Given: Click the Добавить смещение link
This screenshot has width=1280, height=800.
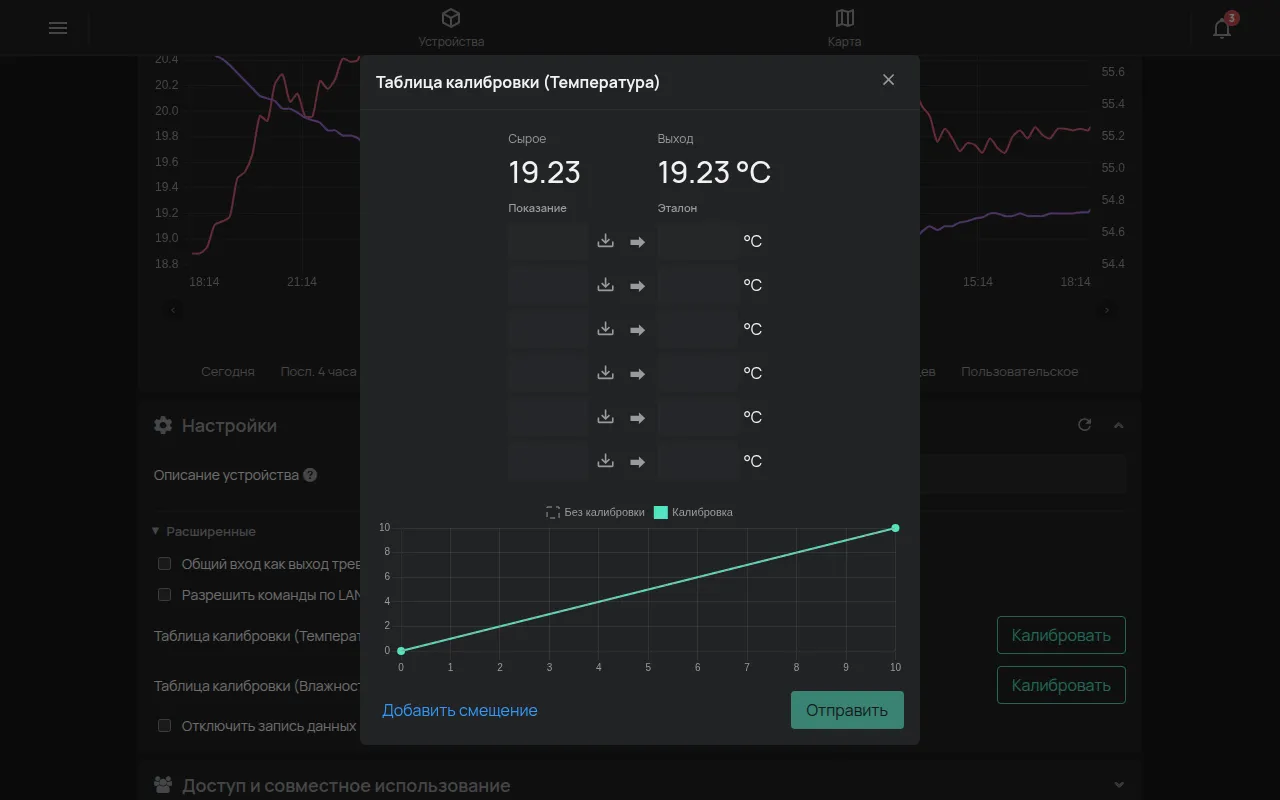Looking at the screenshot, I should (x=460, y=710).
